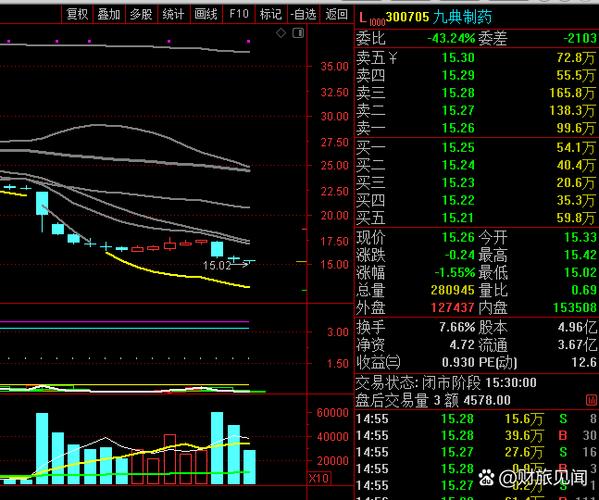The width and height of the screenshot is (599, 500).
Task: Click the 15.02 low price annotation on chart
Action: (217, 265)
